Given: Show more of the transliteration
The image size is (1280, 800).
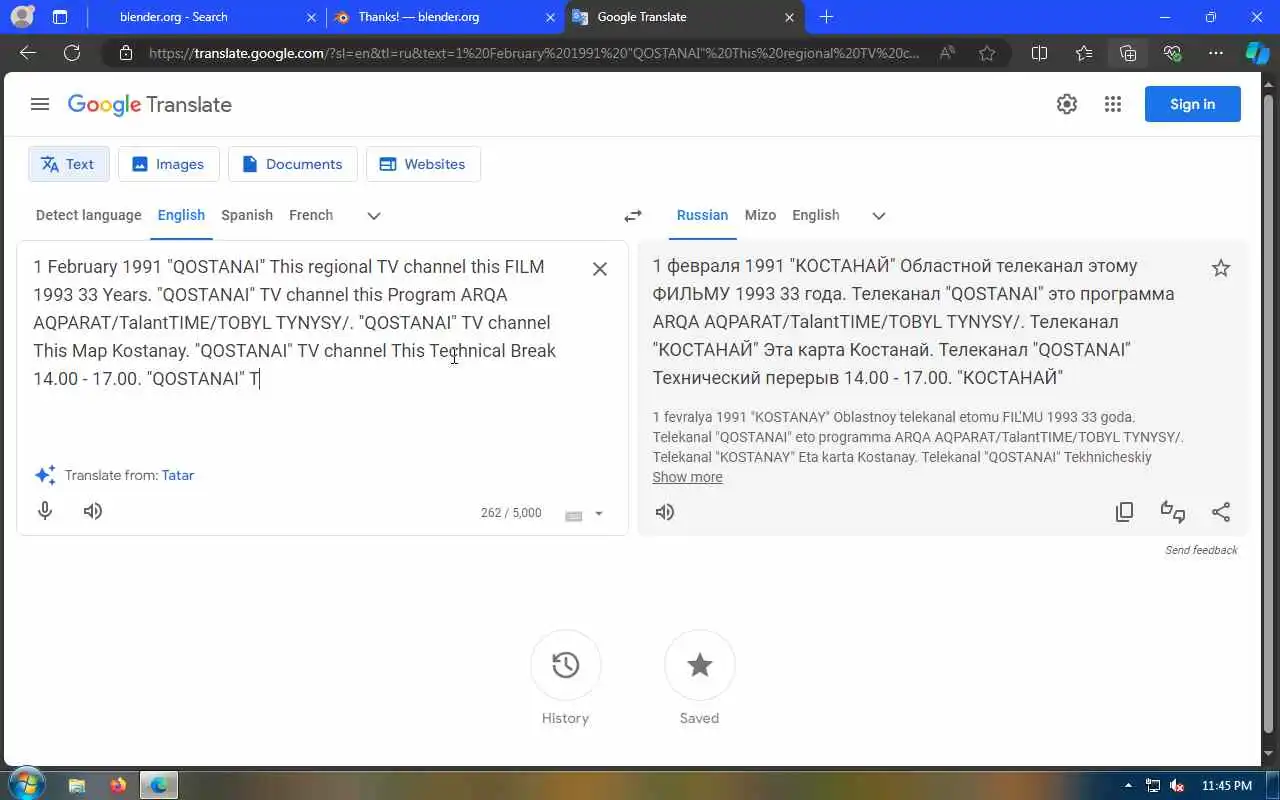Looking at the screenshot, I should pos(687,477).
